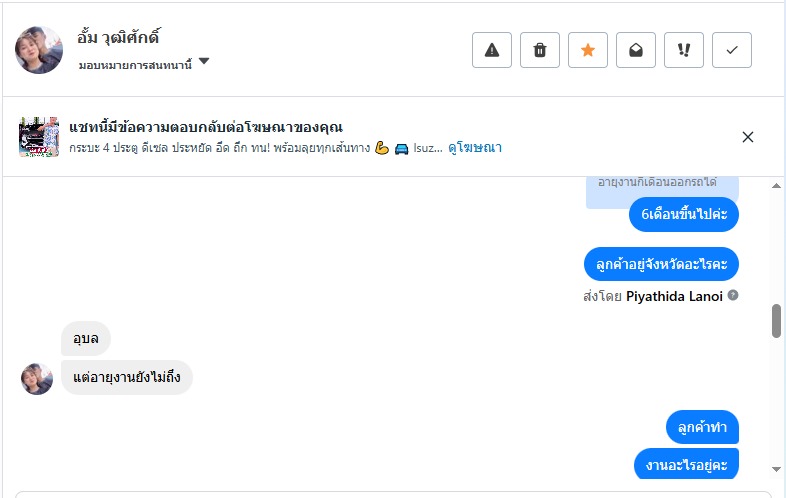Click the อั้ม วุฒิศักดิ์ contact name
The width and height of the screenshot is (786, 498).
click(119, 38)
